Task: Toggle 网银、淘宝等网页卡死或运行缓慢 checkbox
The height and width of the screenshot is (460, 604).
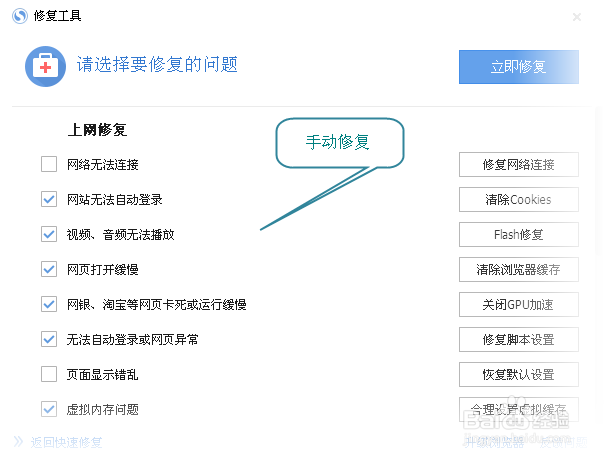Action: (49, 304)
